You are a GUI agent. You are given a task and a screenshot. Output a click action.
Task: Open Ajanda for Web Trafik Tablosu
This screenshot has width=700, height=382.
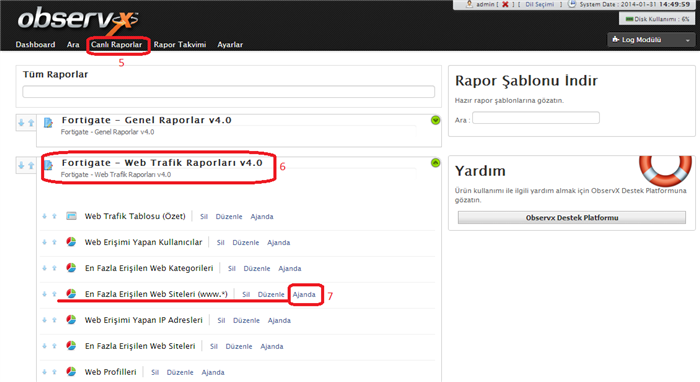click(262, 217)
